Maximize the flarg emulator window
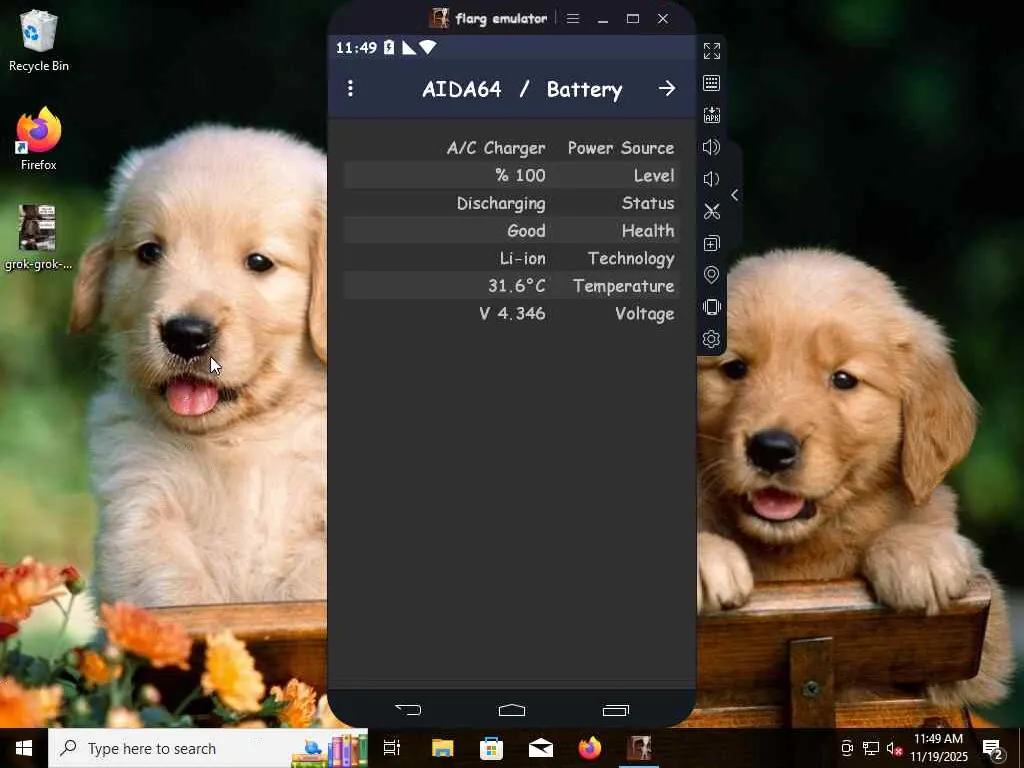 [633, 18]
